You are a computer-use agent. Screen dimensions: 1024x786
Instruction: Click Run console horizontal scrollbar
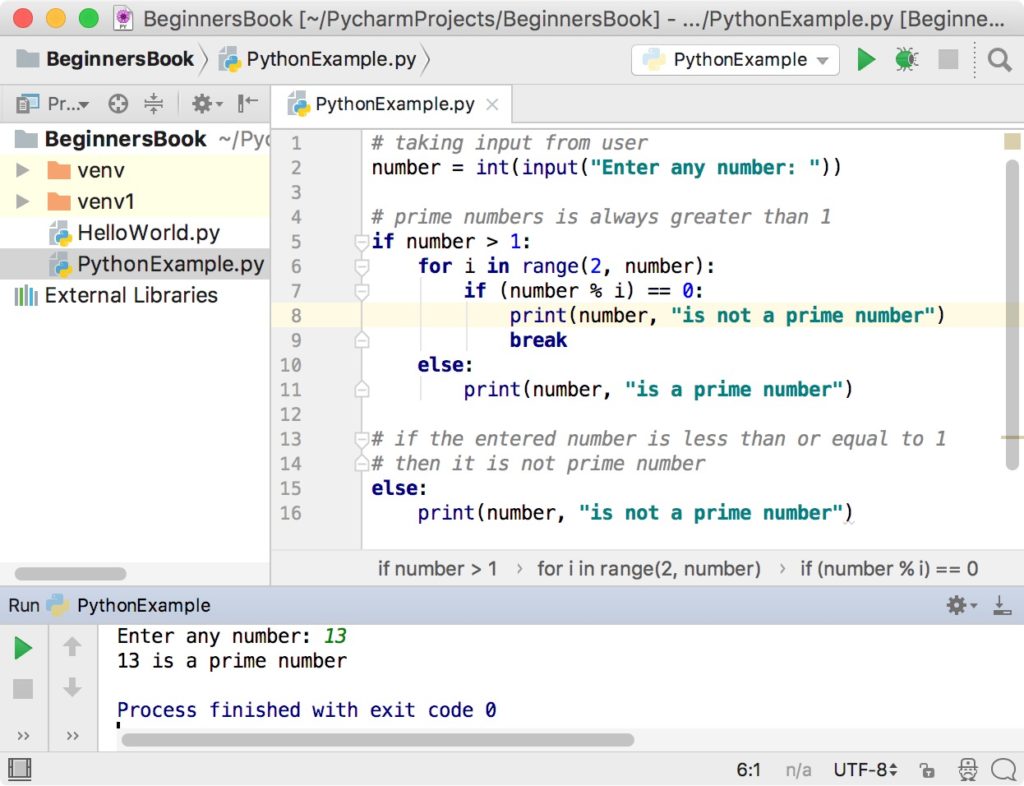[377, 740]
